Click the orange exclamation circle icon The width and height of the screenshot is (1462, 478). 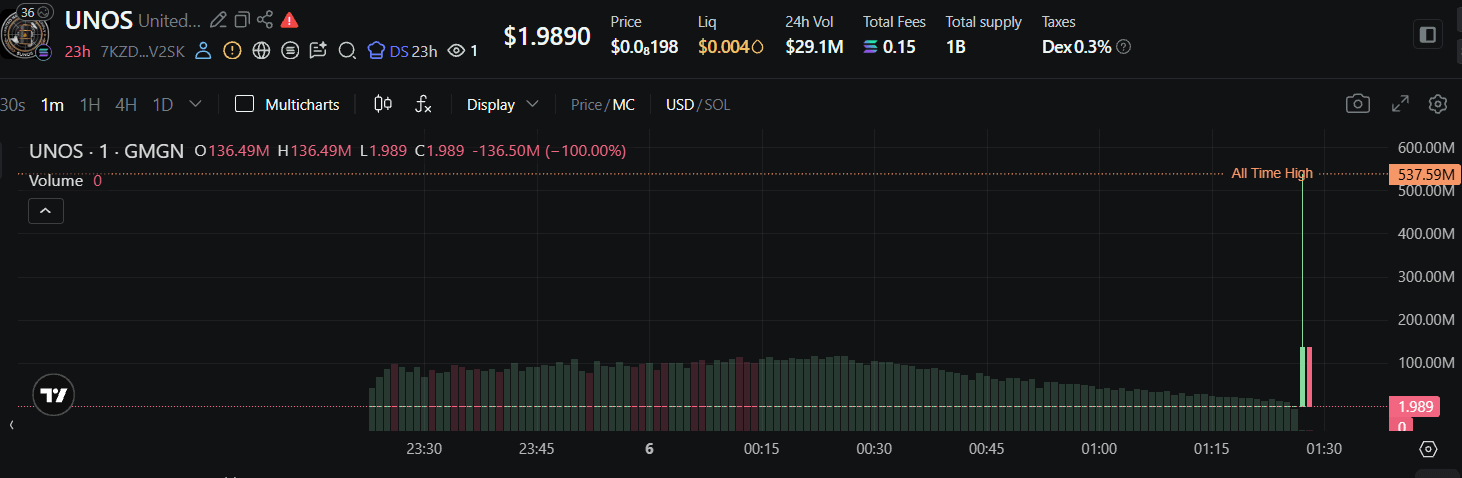[232, 50]
